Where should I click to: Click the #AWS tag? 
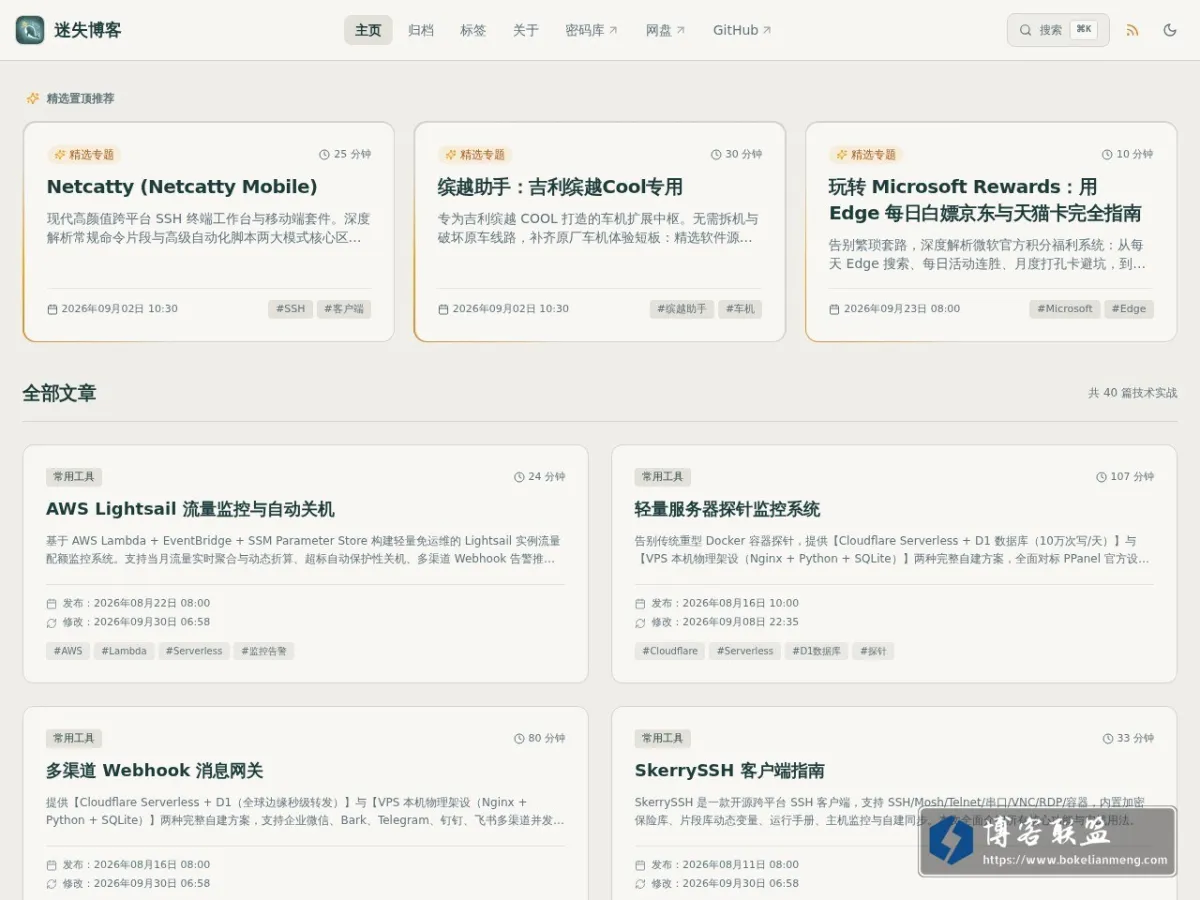pos(68,651)
